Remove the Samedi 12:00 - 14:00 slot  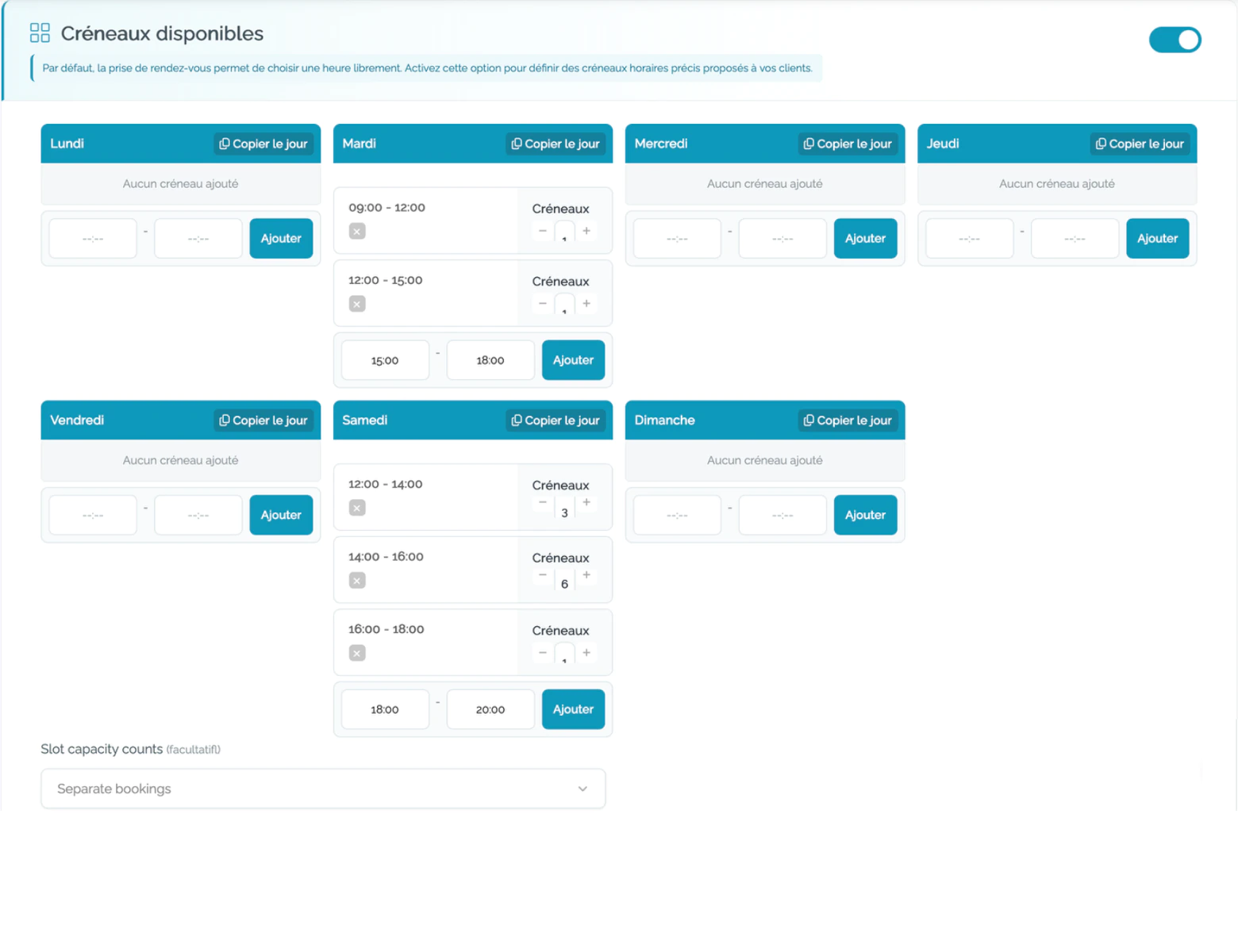(357, 508)
